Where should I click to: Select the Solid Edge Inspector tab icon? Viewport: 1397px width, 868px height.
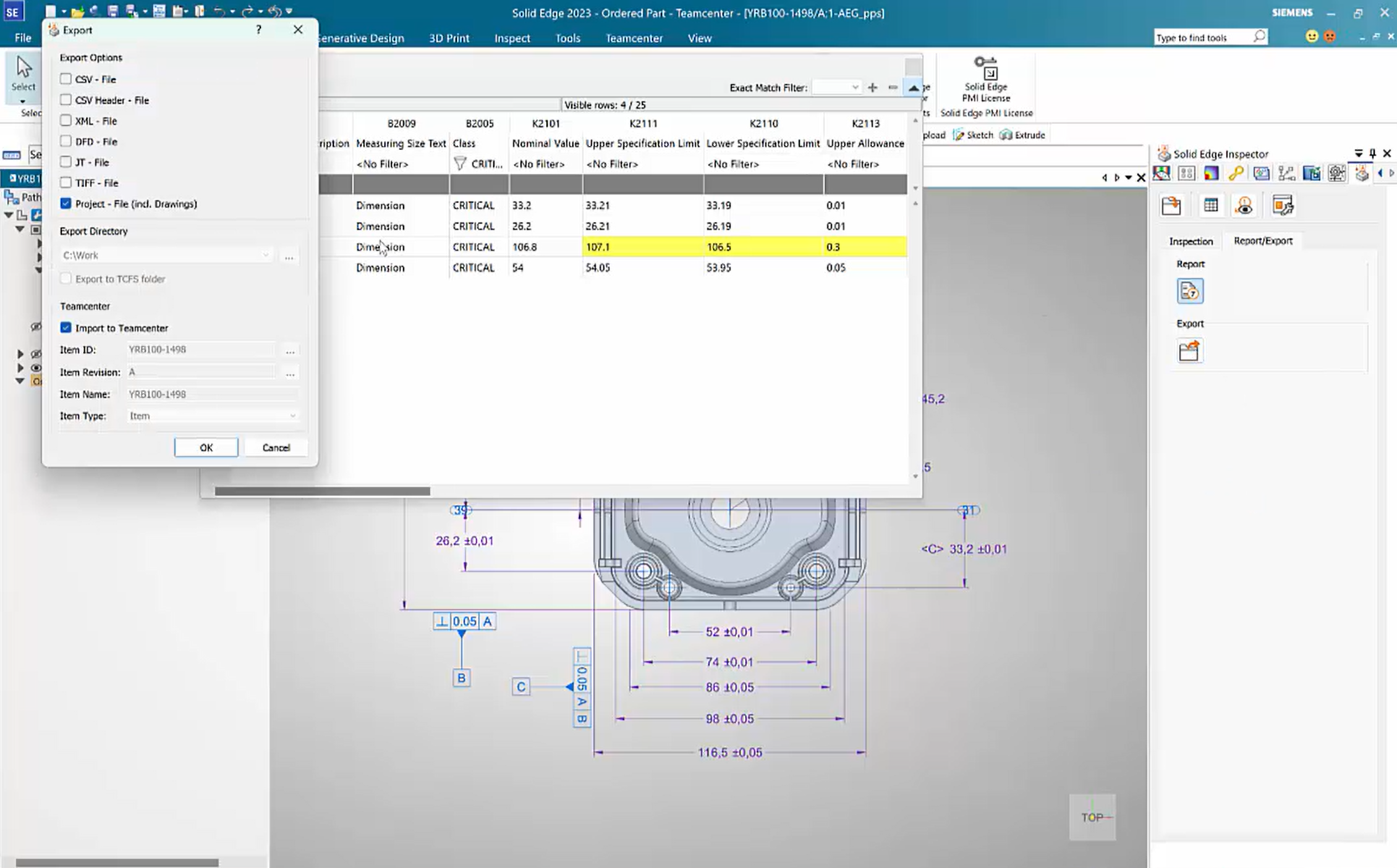point(1361,174)
